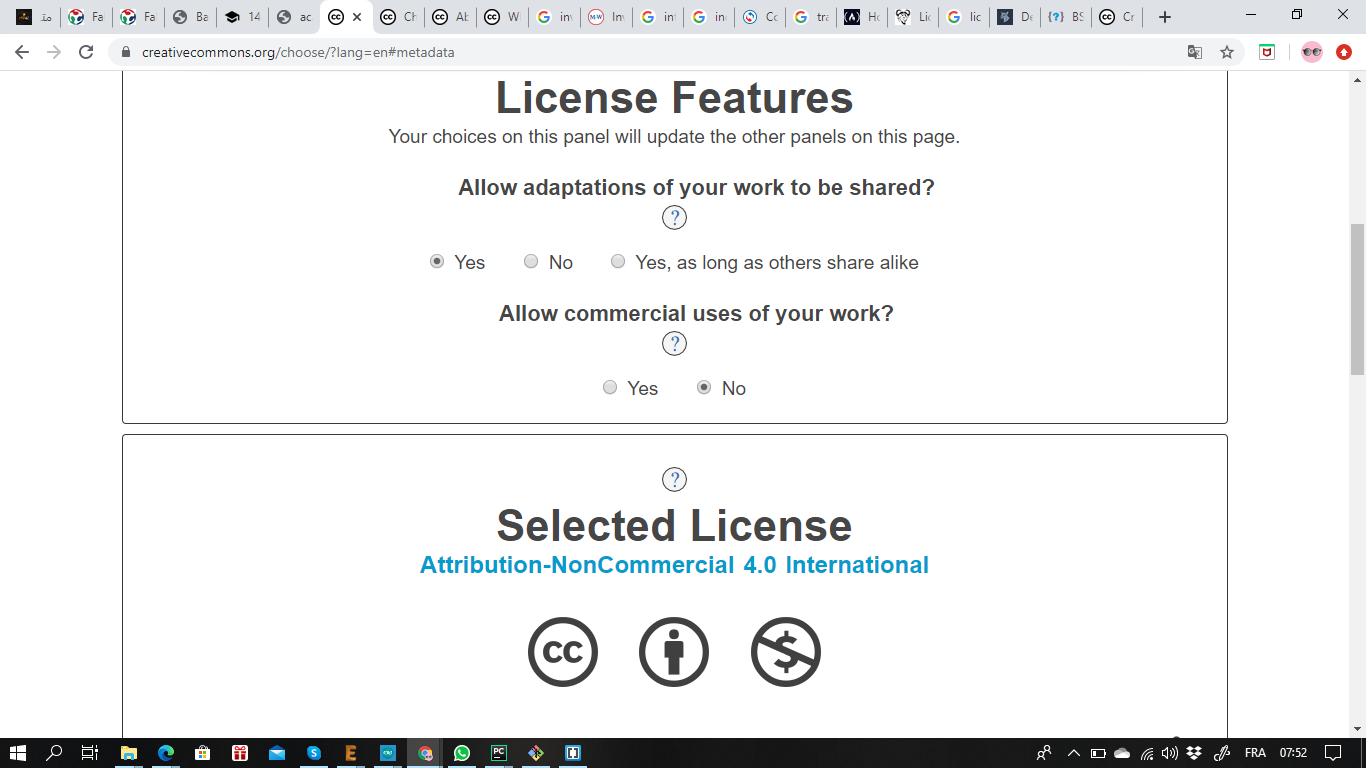
Task: Open the Windows Start menu
Action: pyautogui.click(x=18, y=753)
